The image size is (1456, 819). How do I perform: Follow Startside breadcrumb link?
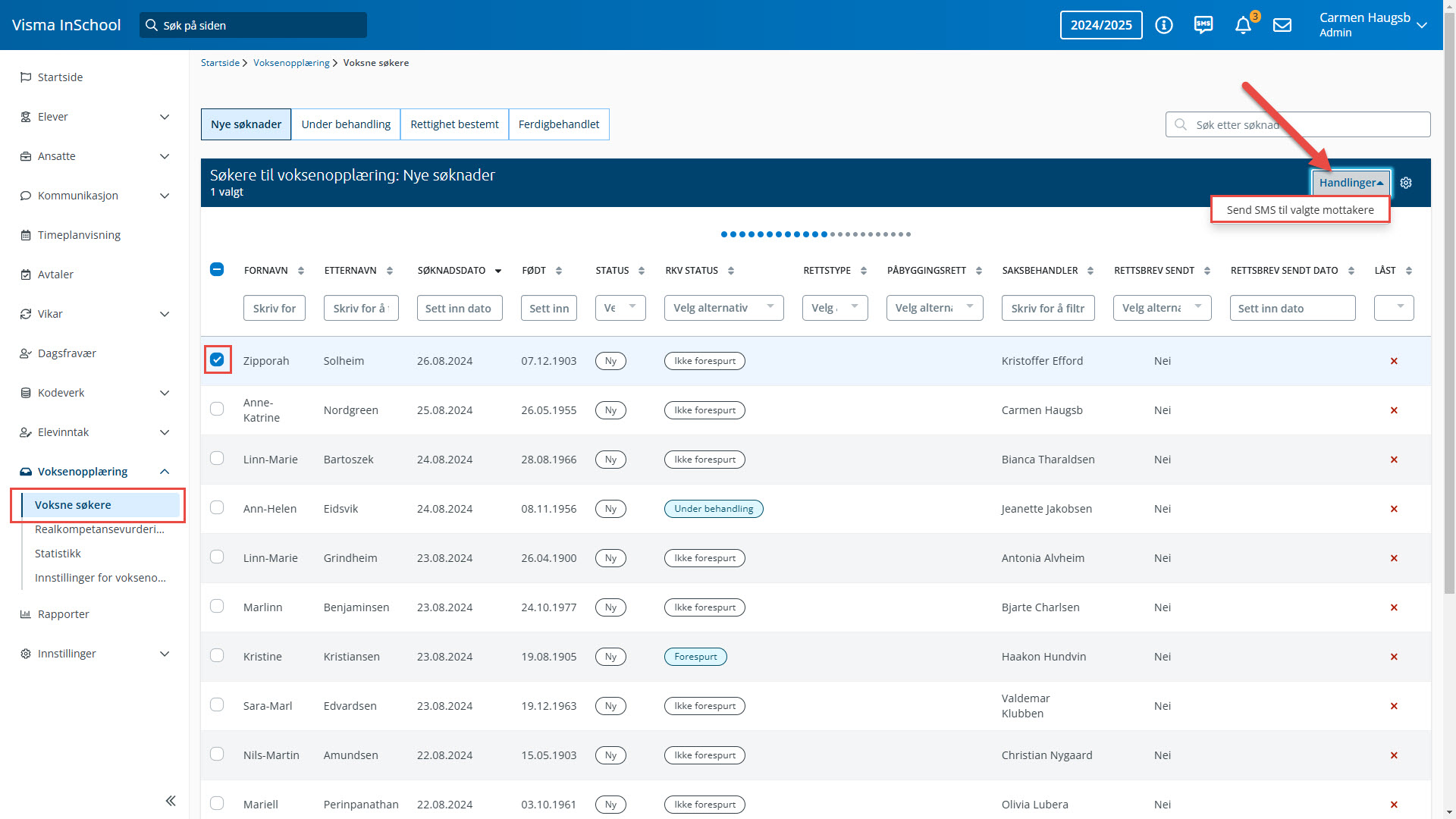pyautogui.click(x=220, y=63)
